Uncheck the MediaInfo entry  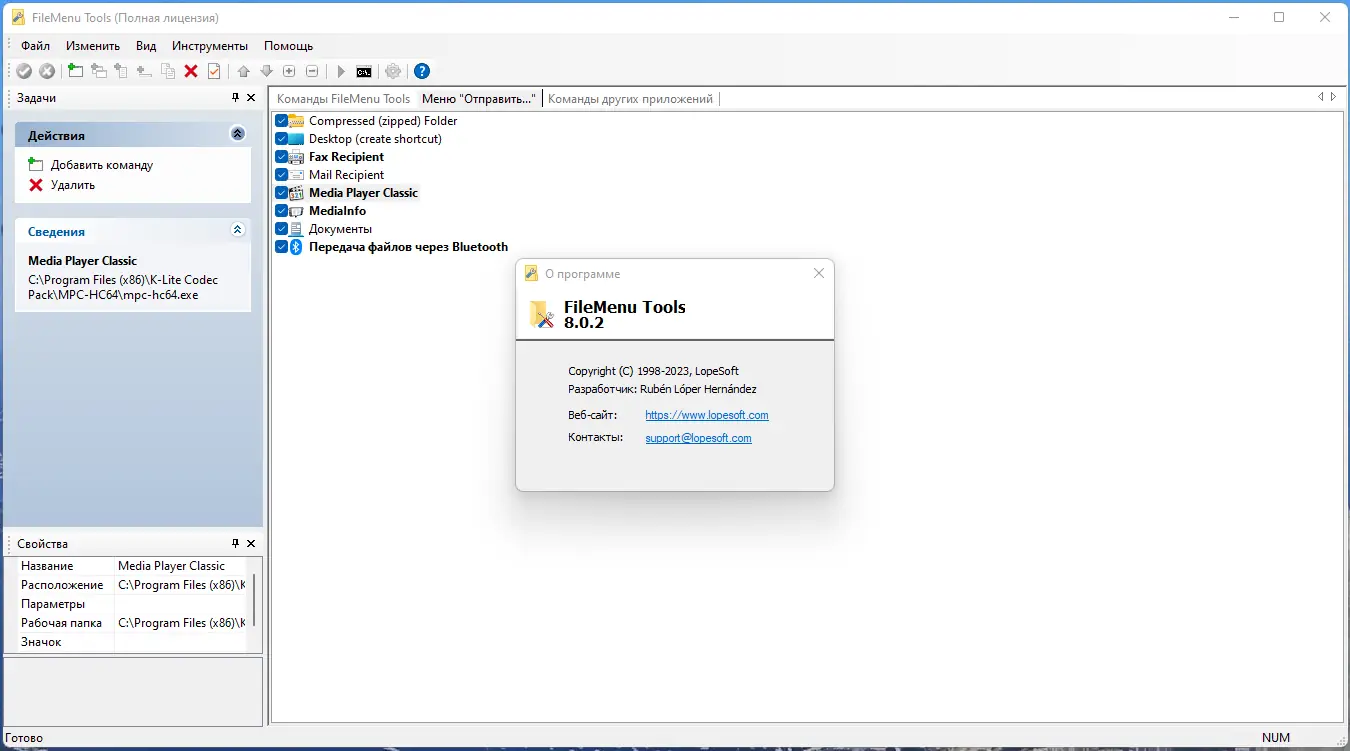279,211
